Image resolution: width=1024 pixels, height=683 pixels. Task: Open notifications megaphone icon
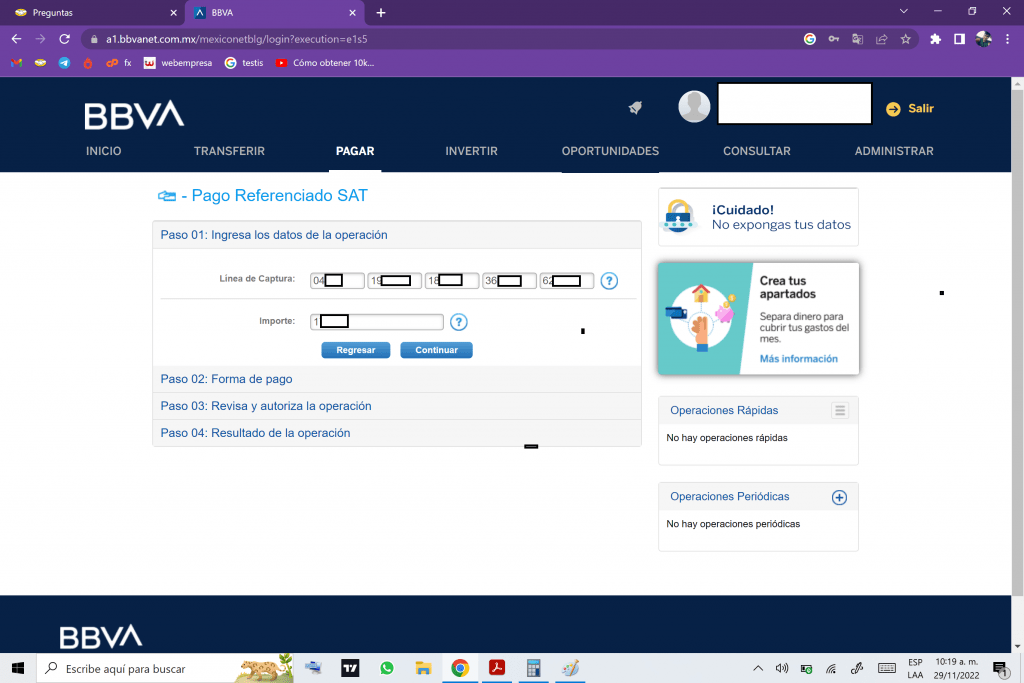point(635,108)
